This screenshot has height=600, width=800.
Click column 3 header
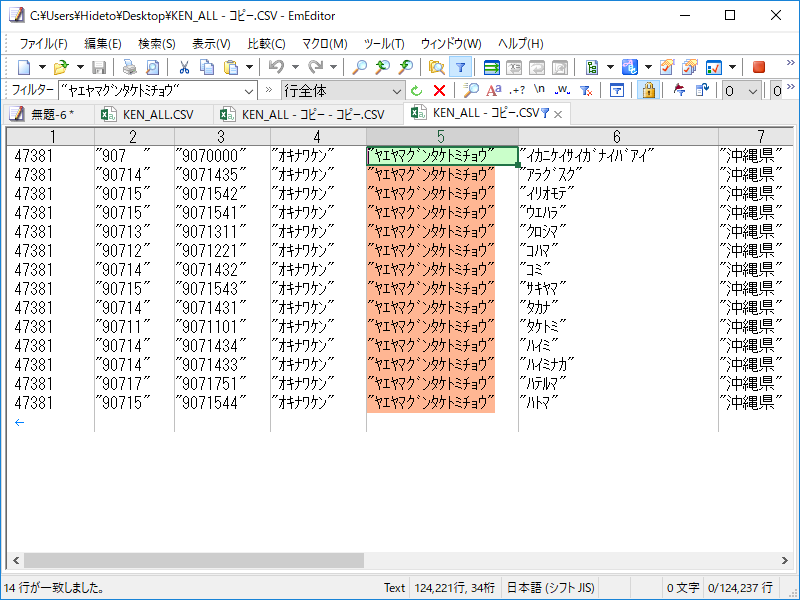tap(222, 136)
